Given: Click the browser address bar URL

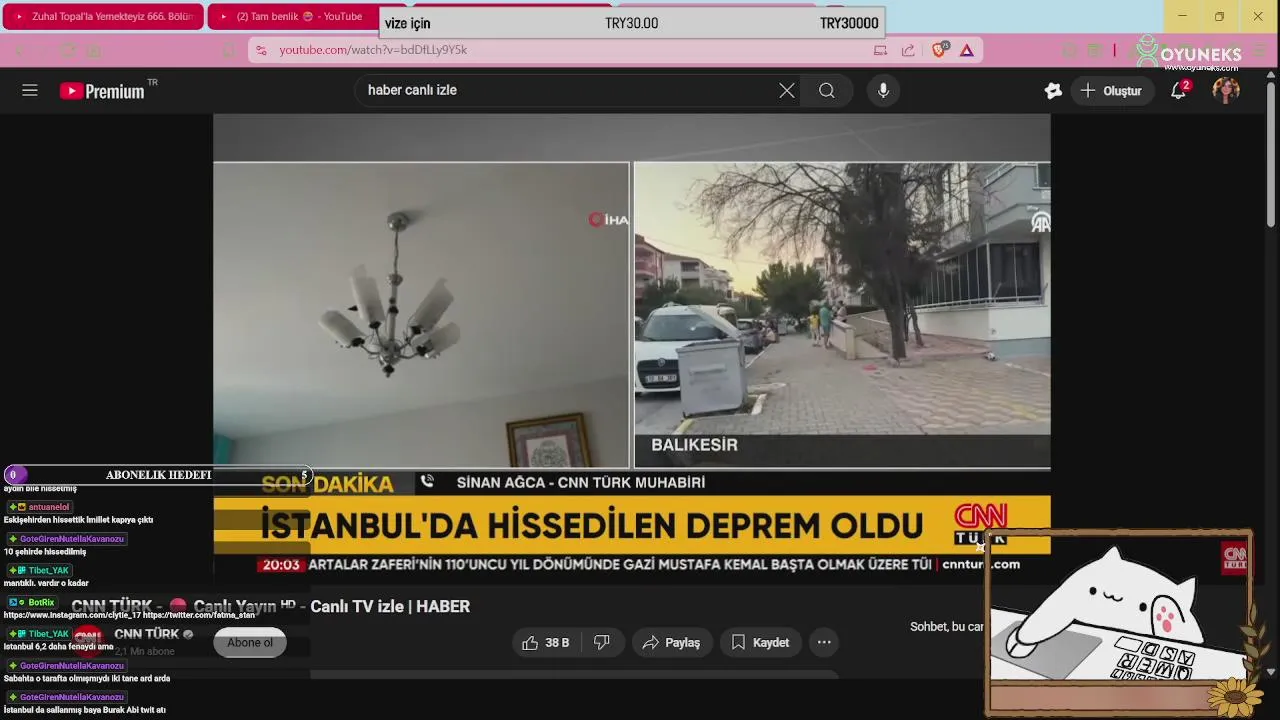Looking at the screenshot, I should pyautogui.click(x=373, y=50).
